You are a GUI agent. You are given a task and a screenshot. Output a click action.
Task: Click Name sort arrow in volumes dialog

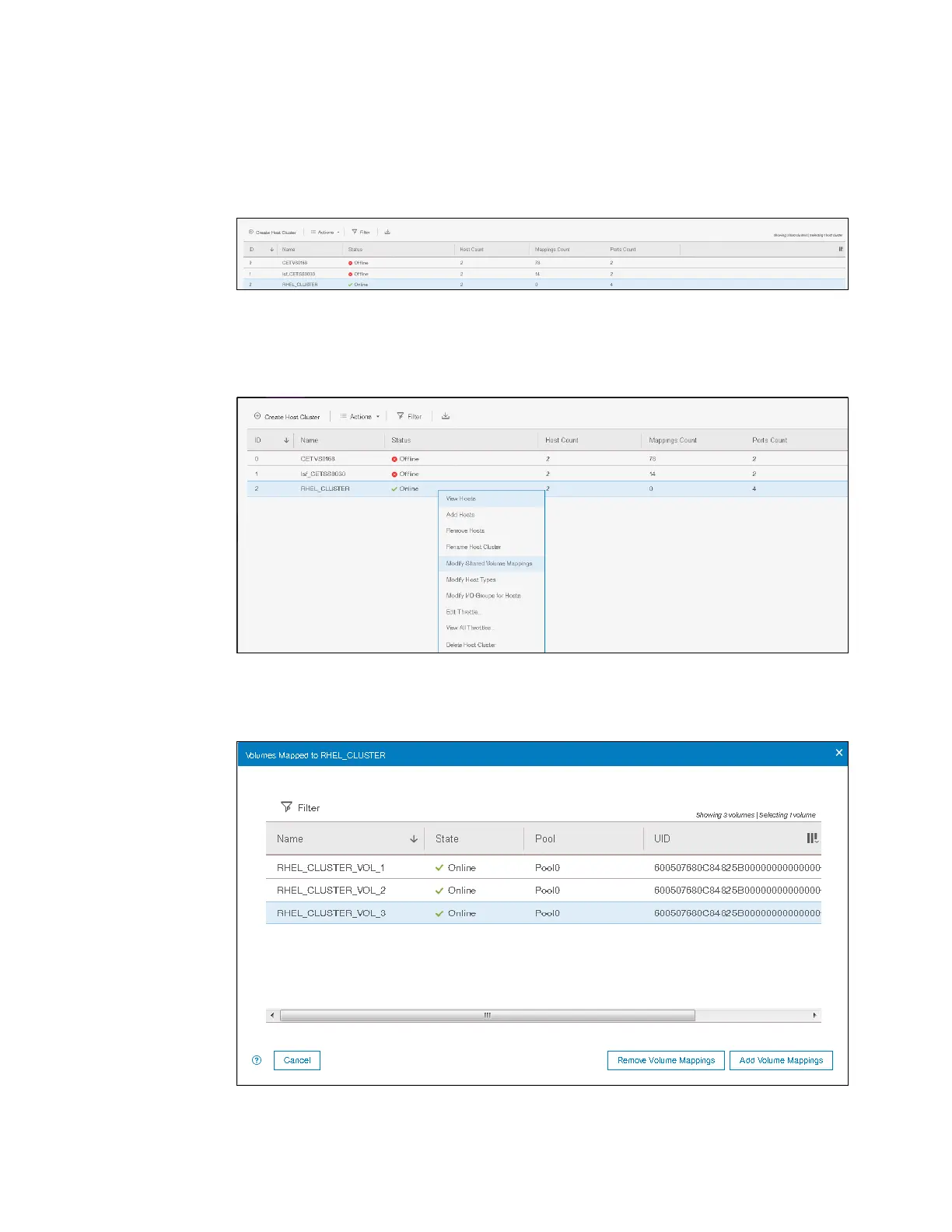click(x=414, y=839)
